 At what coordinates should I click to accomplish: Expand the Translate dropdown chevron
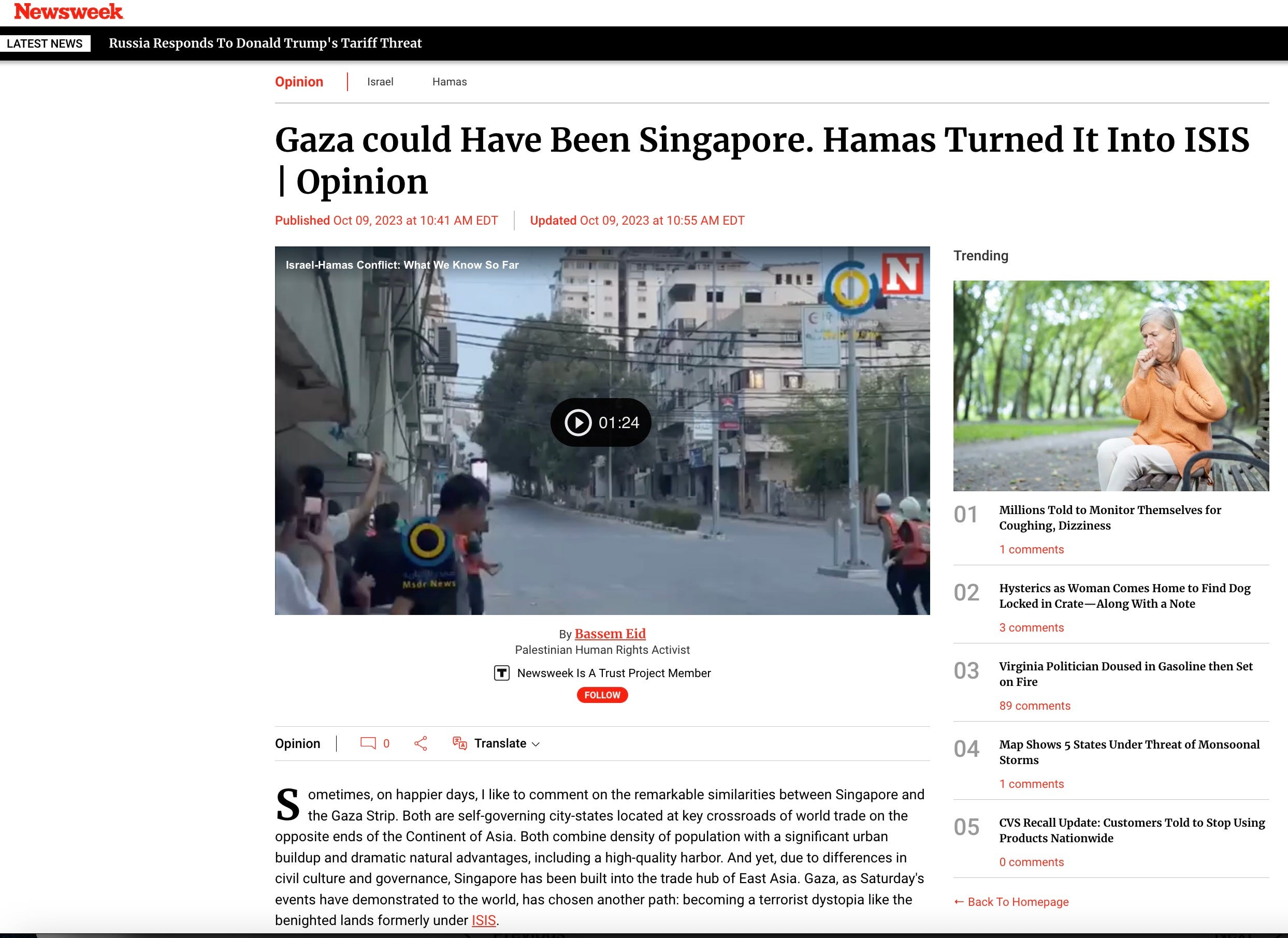(536, 744)
